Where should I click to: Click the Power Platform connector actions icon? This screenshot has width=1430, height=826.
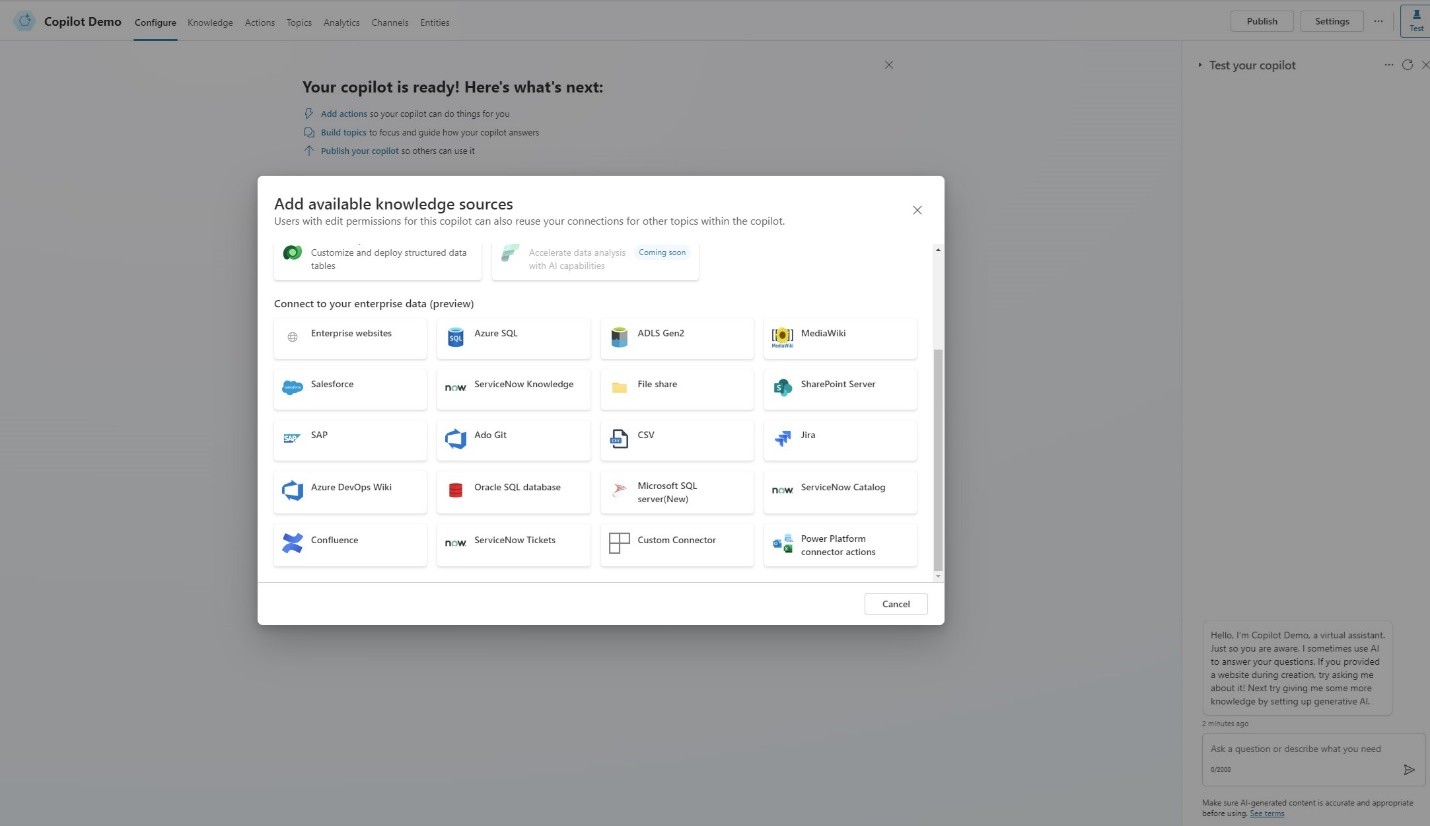782,544
